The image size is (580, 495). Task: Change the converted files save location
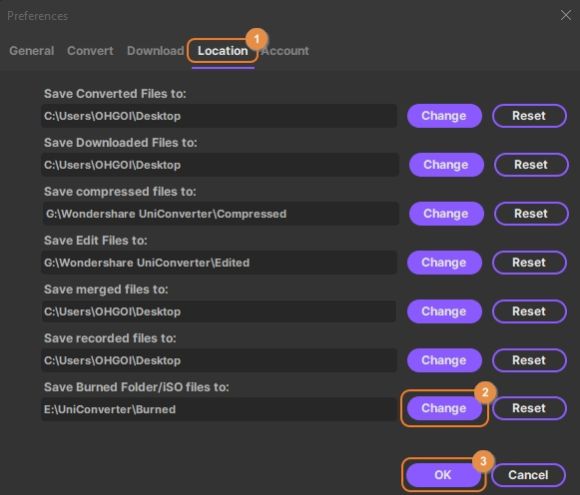pos(444,116)
